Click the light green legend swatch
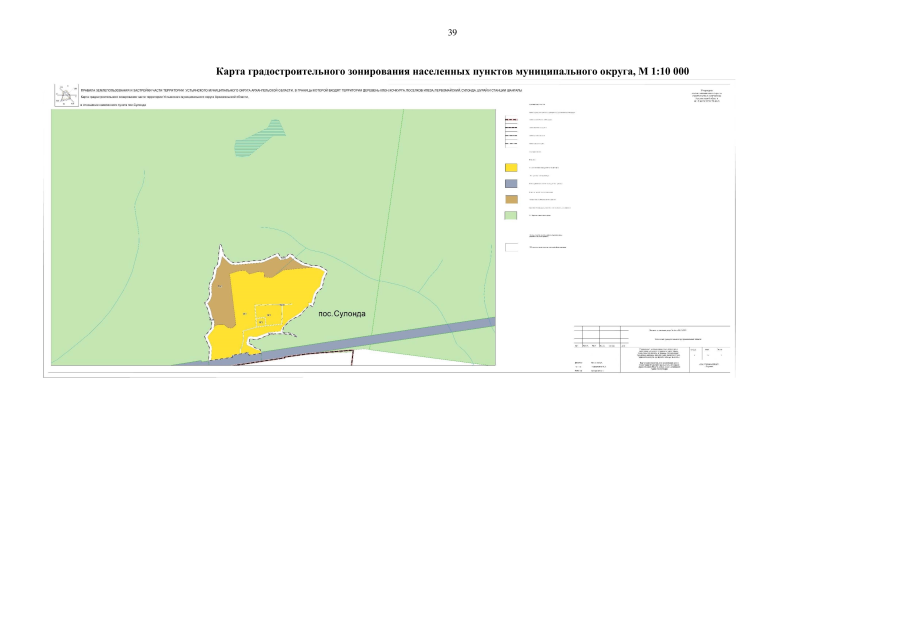 (511, 215)
